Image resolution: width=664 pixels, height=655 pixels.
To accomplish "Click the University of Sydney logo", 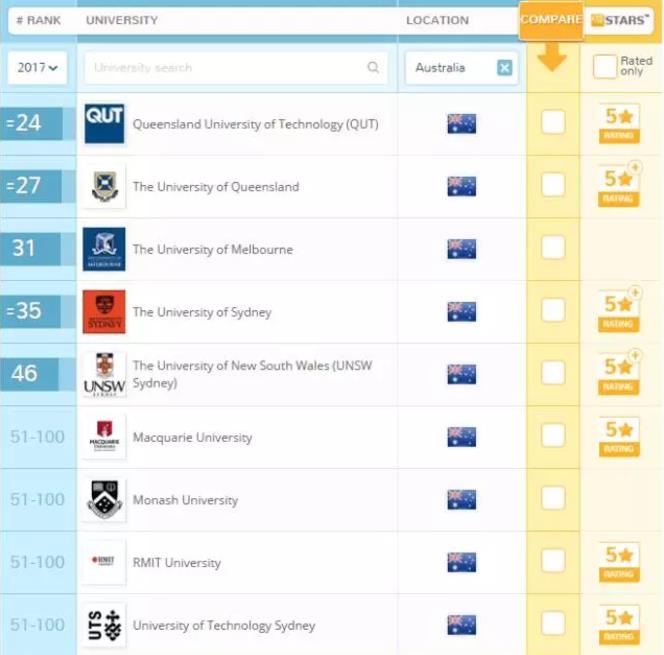I will [104, 312].
